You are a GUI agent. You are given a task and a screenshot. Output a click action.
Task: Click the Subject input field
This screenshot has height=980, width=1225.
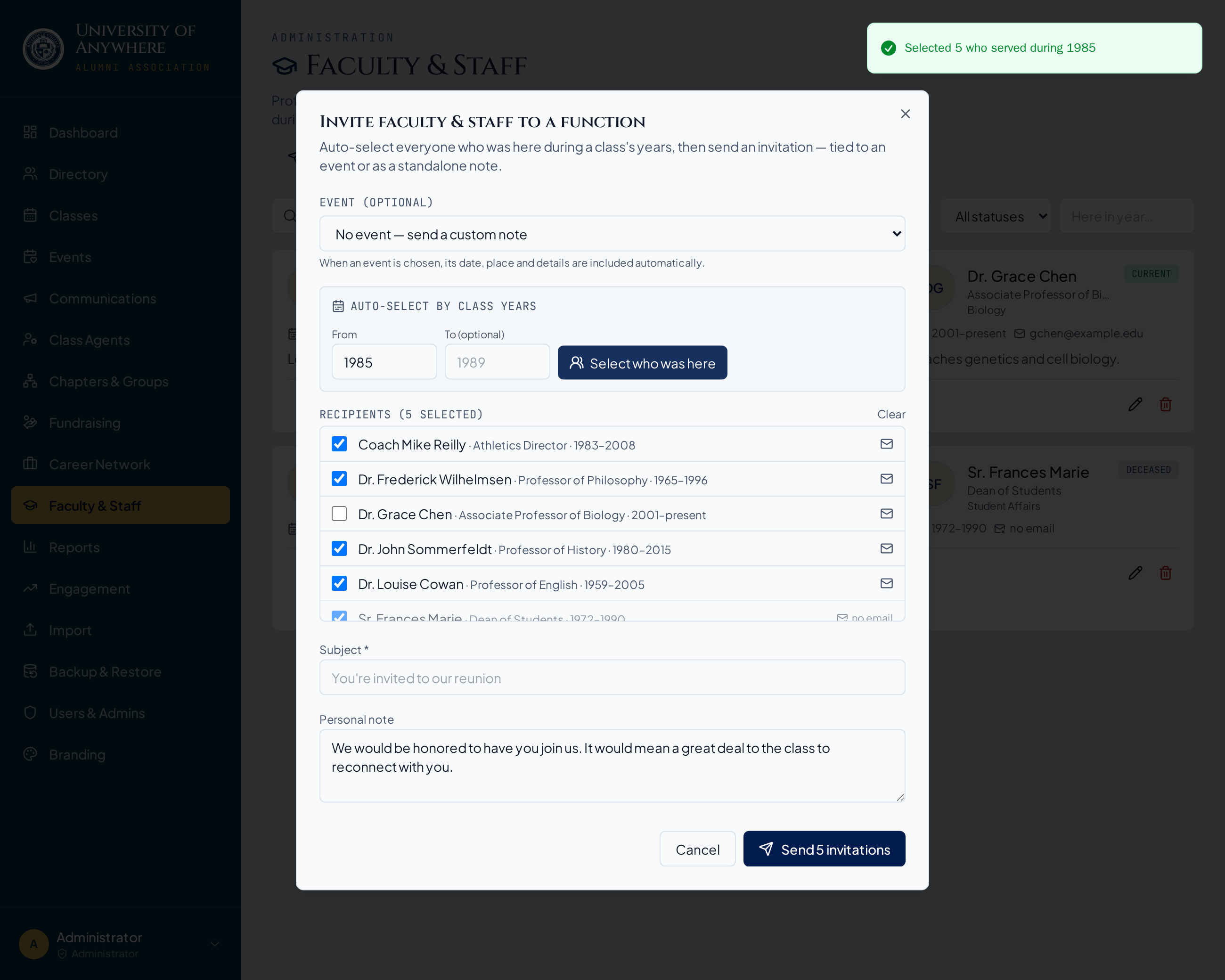pos(612,677)
